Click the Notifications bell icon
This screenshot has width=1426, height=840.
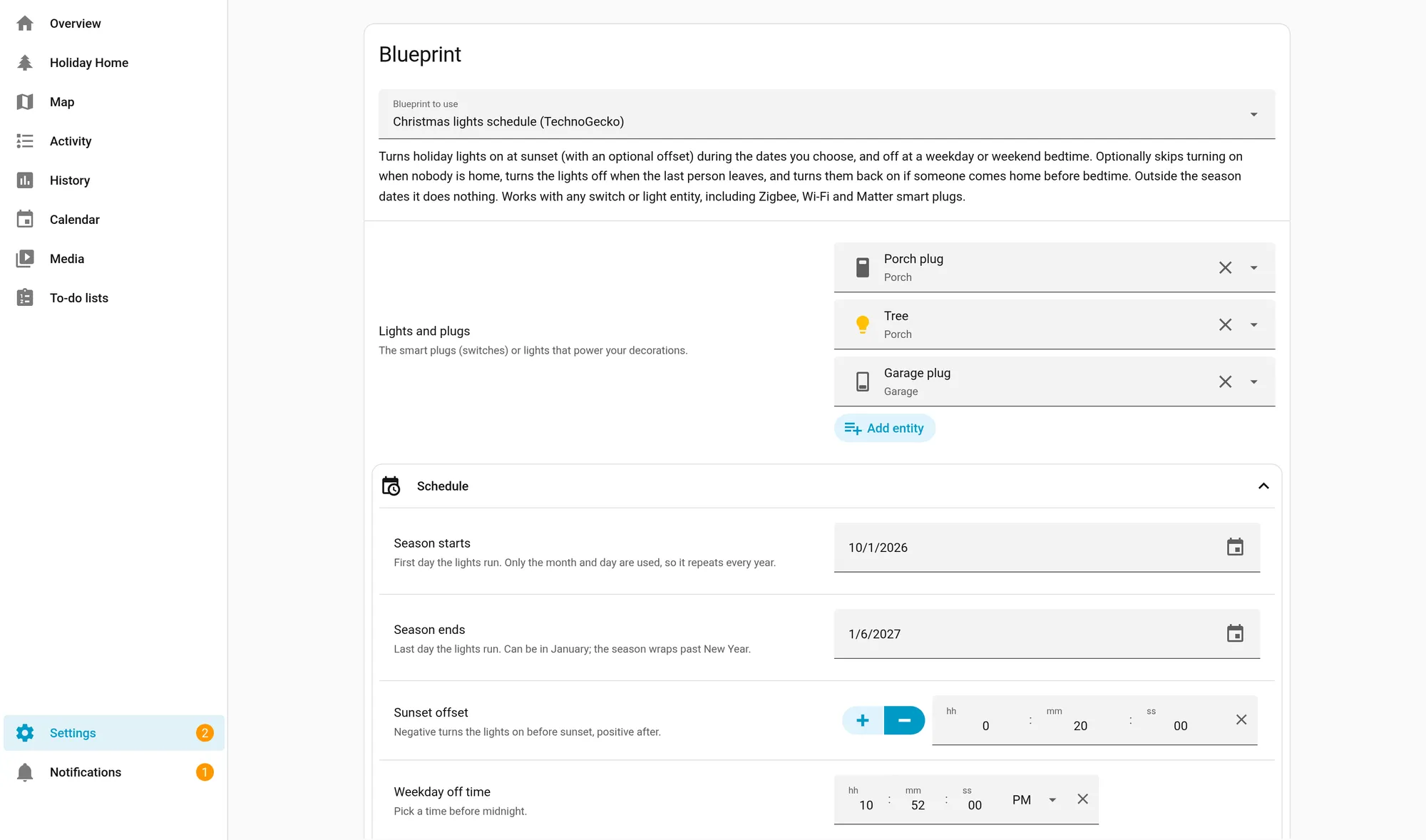pos(25,772)
